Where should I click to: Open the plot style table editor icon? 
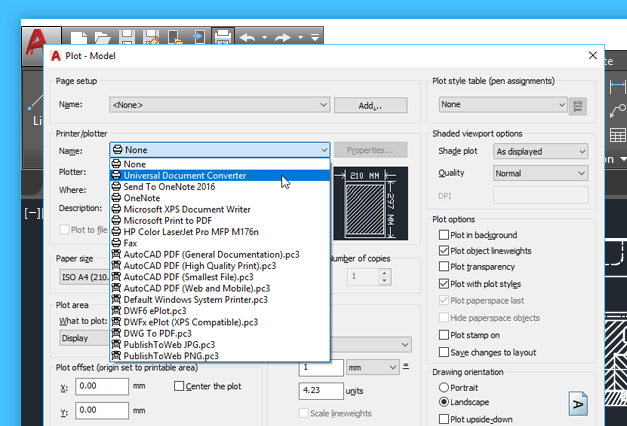579,105
